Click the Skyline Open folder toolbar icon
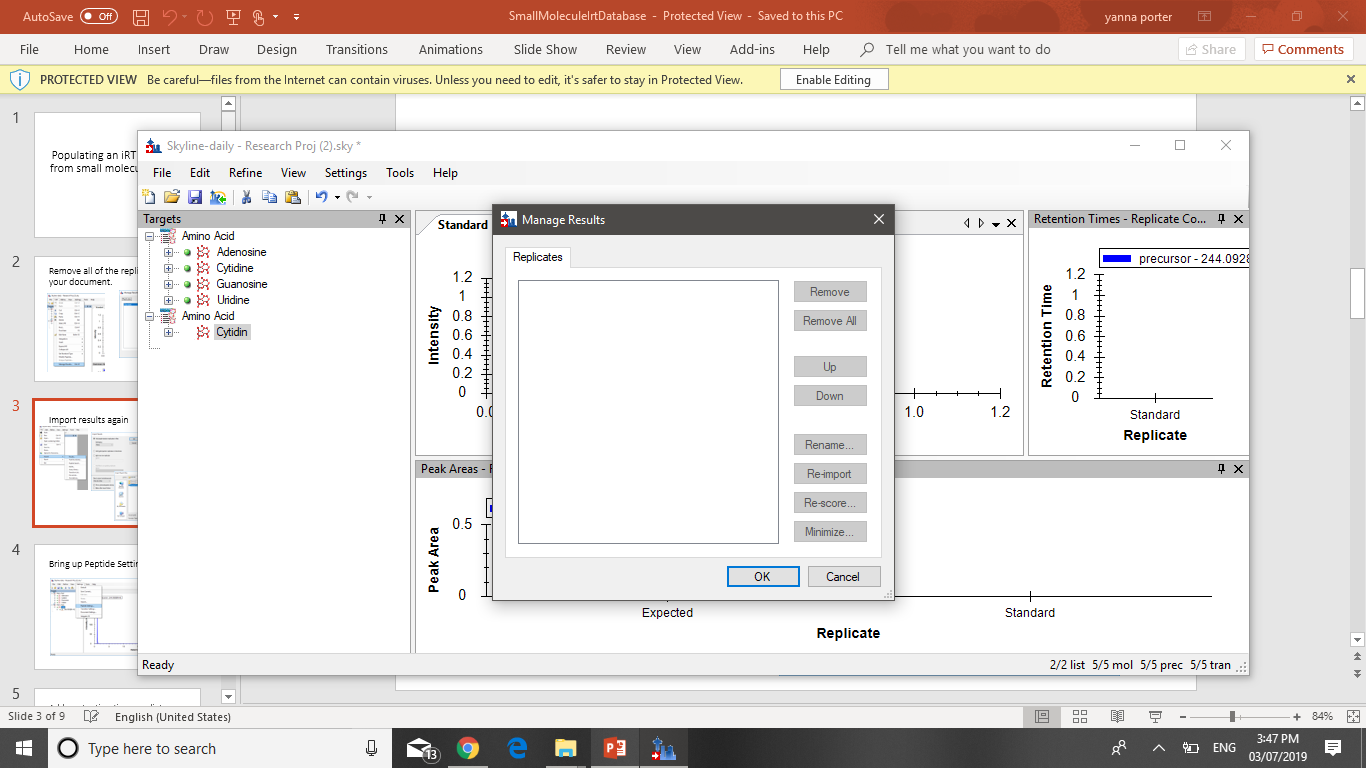The height and width of the screenshot is (768, 1366). [171, 197]
